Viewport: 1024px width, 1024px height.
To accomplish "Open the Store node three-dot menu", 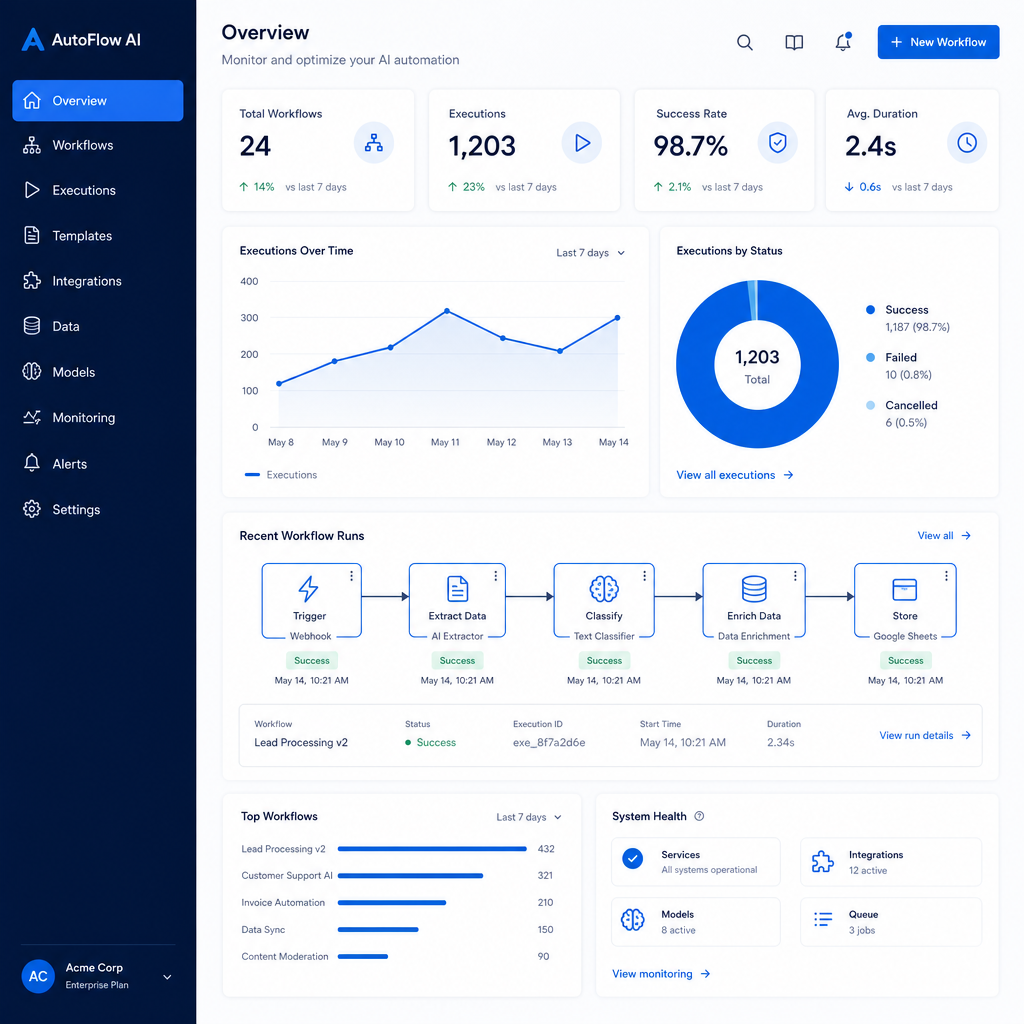I will pos(946,575).
